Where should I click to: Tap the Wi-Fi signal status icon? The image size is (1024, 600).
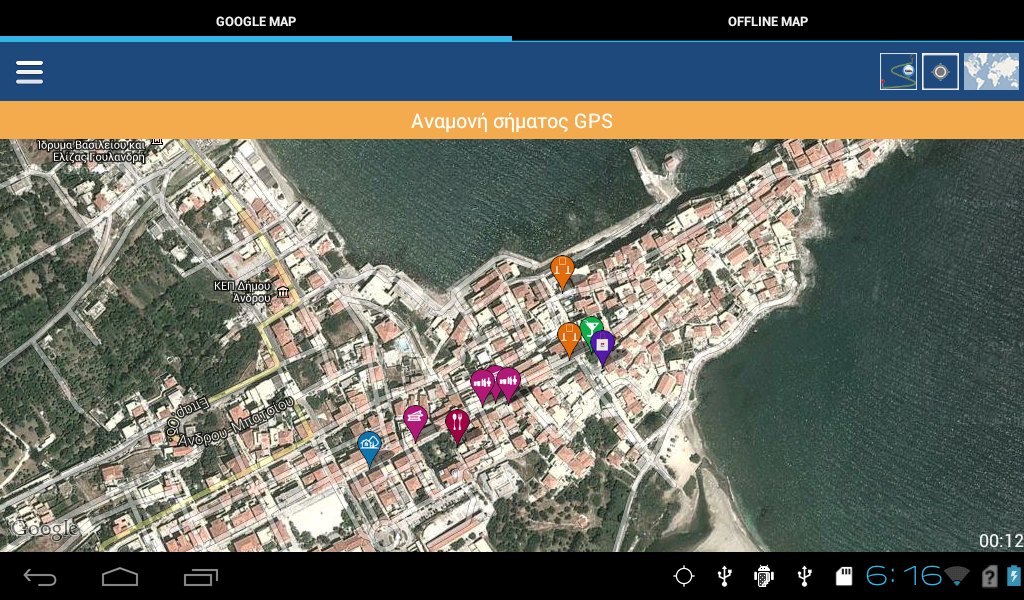click(x=957, y=576)
